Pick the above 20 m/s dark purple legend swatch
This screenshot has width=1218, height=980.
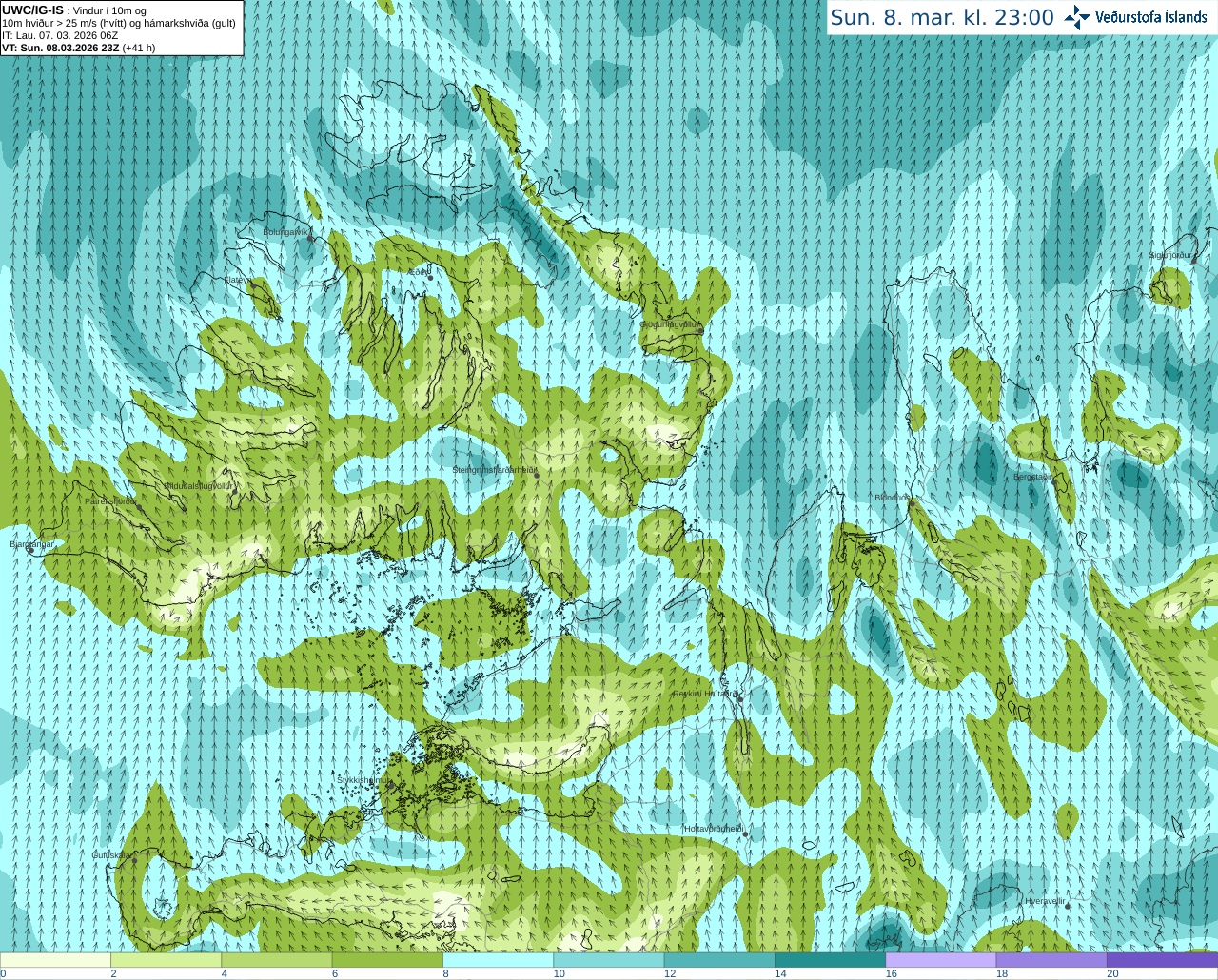coord(1162,960)
